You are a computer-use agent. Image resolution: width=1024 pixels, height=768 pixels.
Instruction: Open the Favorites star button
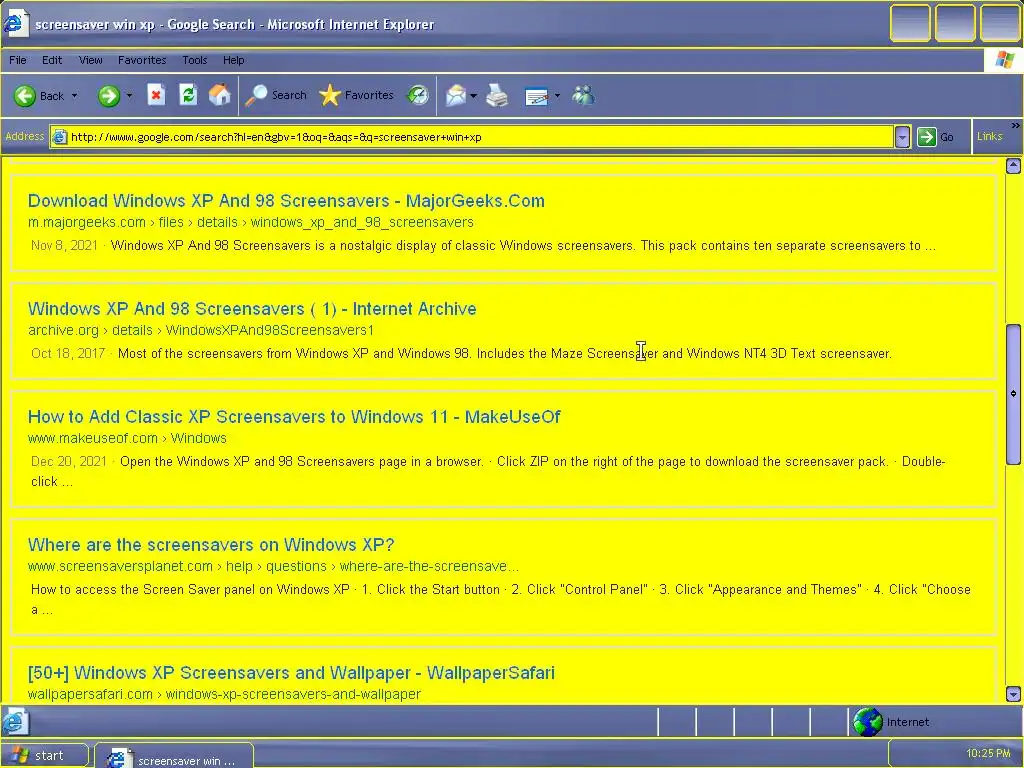357,95
